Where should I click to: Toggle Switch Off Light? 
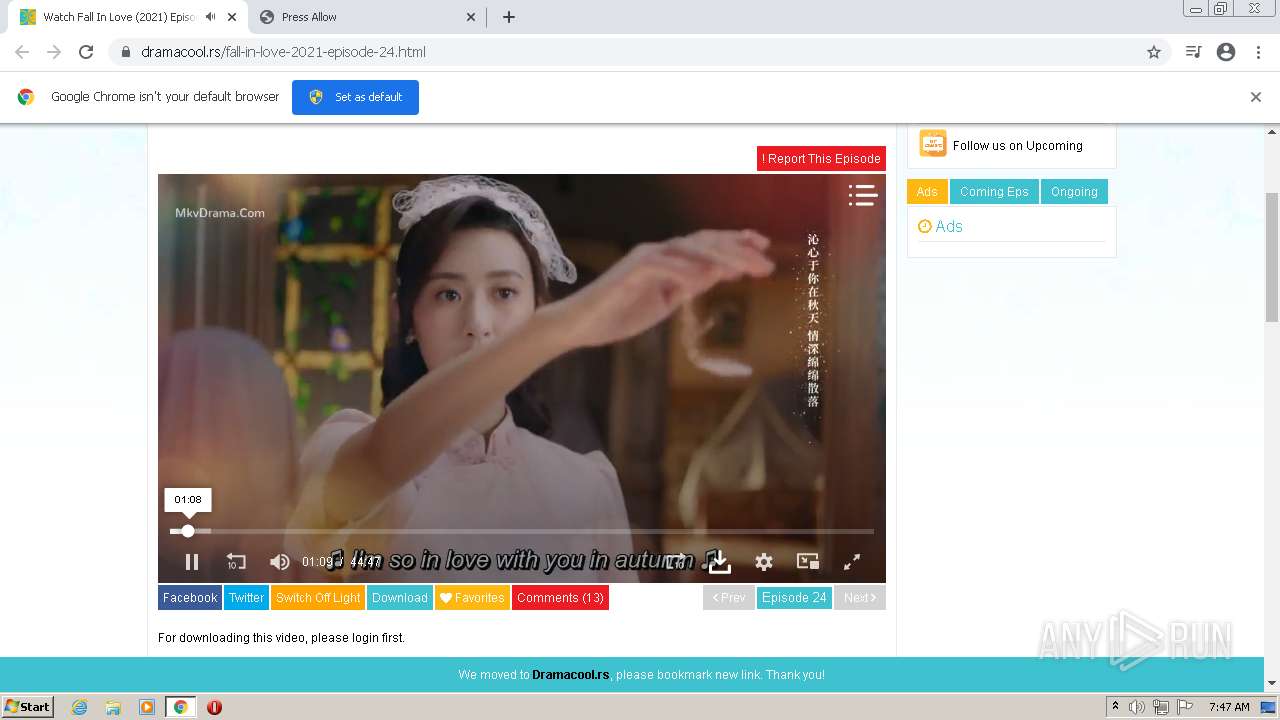click(x=318, y=598)
